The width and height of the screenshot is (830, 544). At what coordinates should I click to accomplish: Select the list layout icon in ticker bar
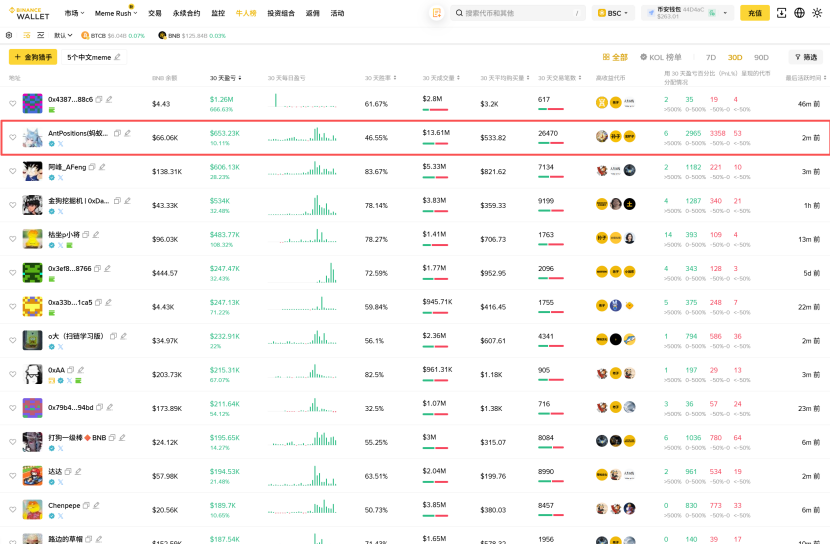[x=26, y=35]
